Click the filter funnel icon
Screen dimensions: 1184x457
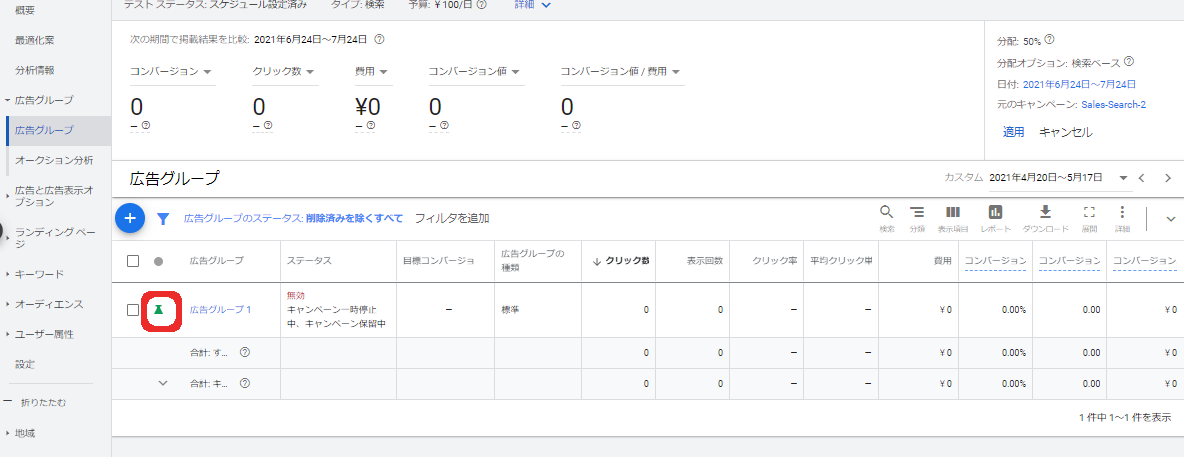(163, 218)
